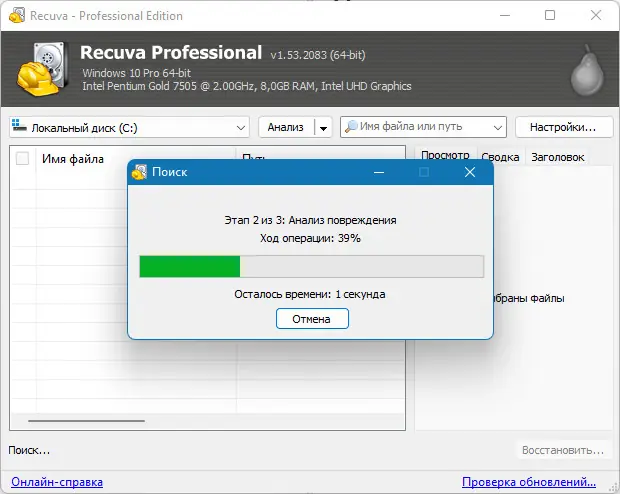Open the filename or path filter dropdown arrow
The image size is (620, 494).
pos(497,127)
